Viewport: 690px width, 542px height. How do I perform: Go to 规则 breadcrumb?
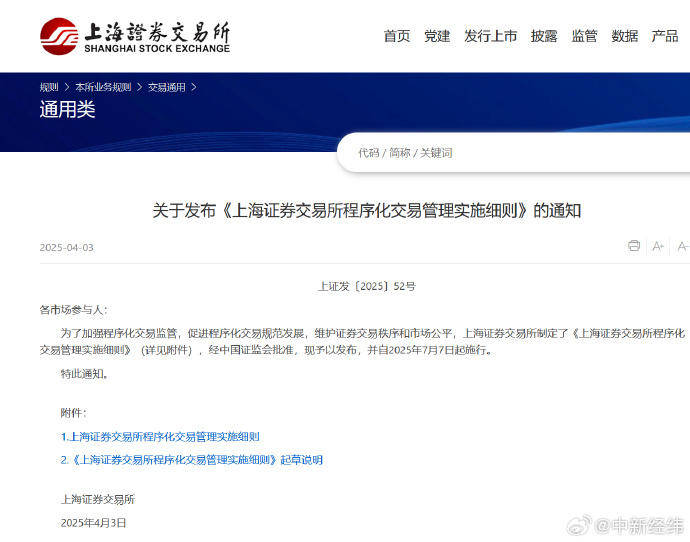coord(49,87)
